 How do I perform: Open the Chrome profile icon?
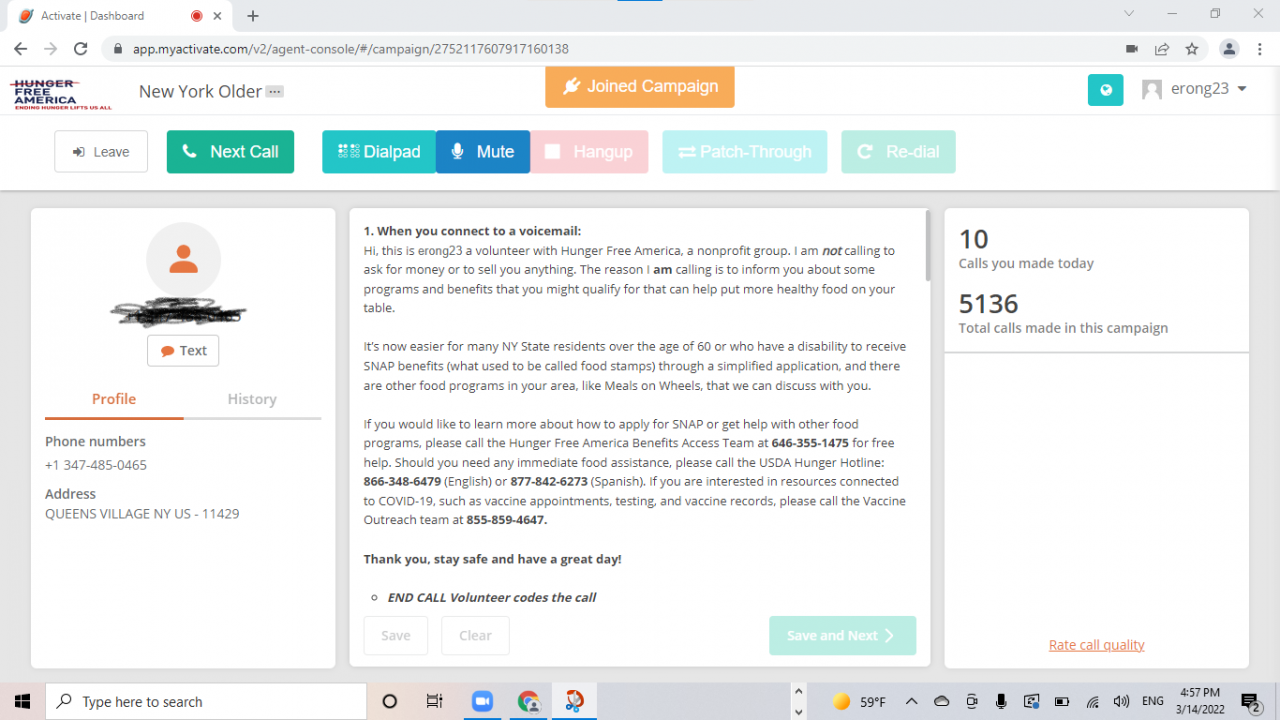coord(1229,48)
